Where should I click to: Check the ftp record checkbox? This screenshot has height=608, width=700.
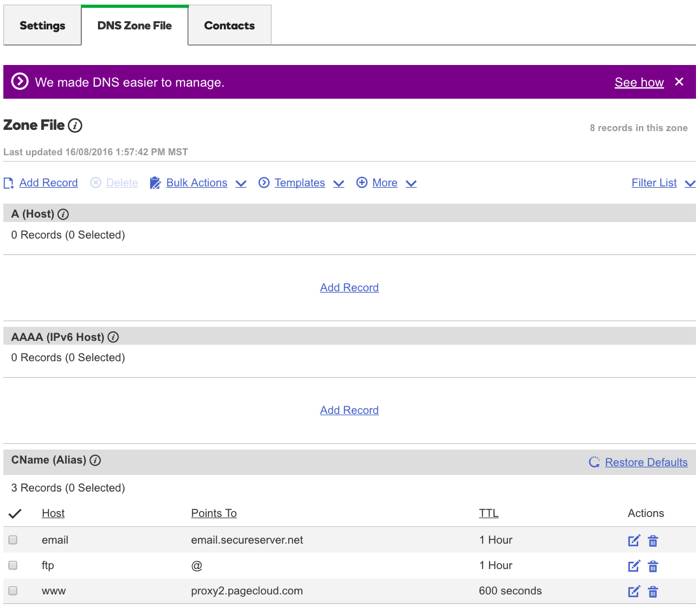(x=13, y=565)
